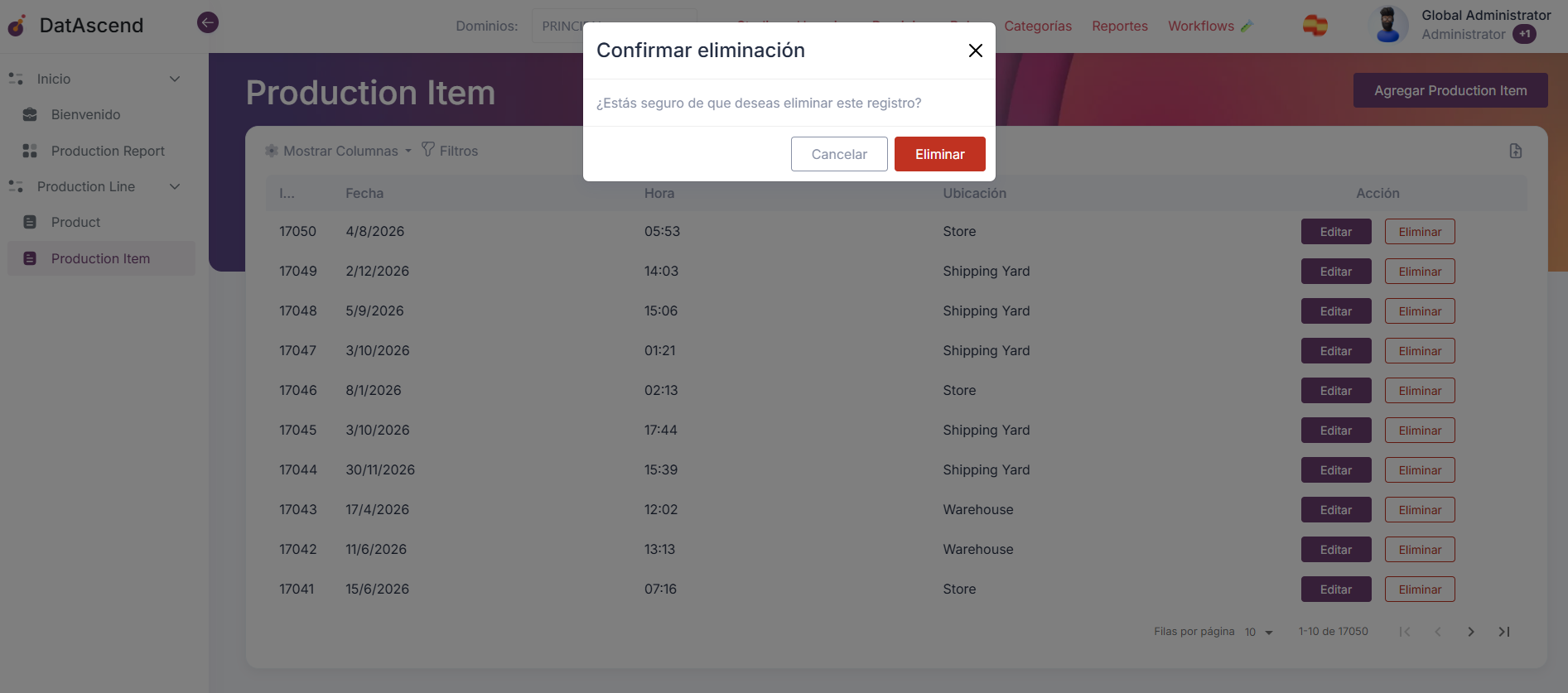The width and height of the screenshot is (1568, 693).
Task: Close the Confirmar eliminación dialog
Action: click(976, 51)
